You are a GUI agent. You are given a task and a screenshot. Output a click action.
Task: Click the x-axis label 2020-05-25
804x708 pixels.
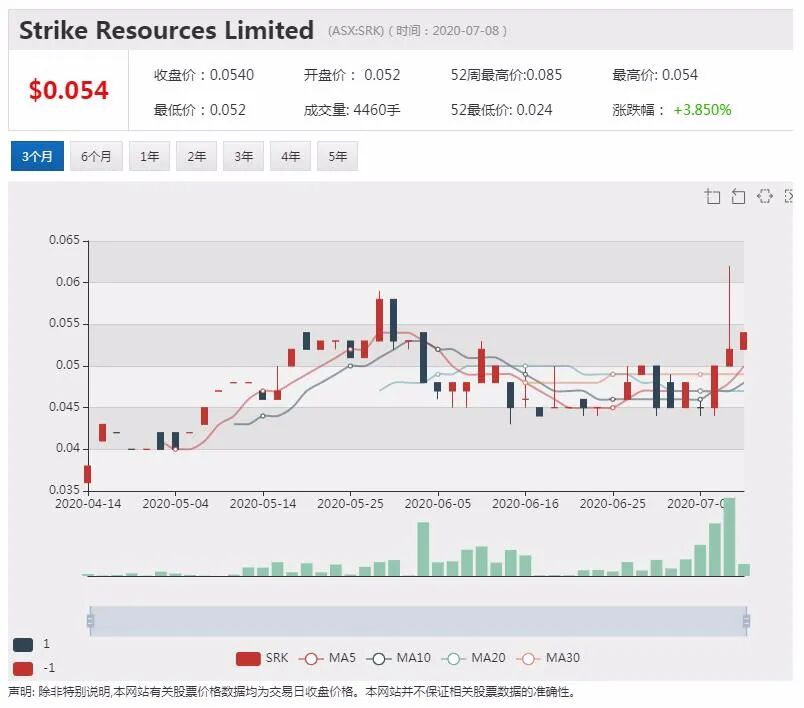[350, 504]
